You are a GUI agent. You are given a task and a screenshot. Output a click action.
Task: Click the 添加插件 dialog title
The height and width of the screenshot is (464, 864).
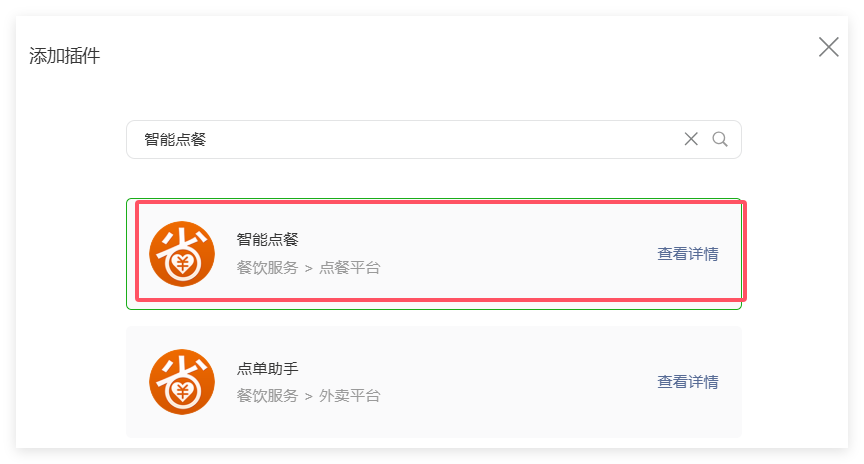tap(64, 56)
